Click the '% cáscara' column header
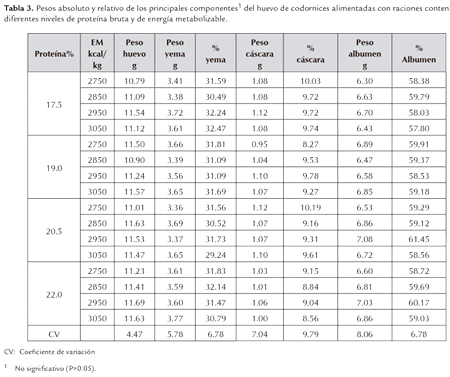Viewport: 450px width, 377px height. pos(310,54)
